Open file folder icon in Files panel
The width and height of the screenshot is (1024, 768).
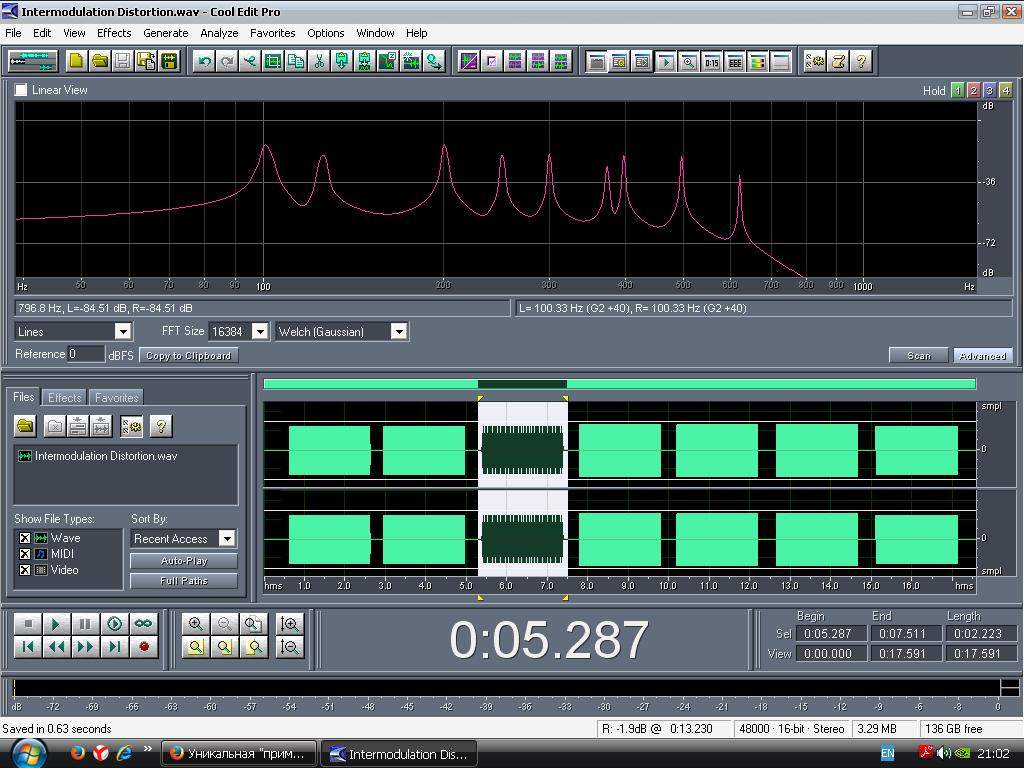(x=25, y=427)
